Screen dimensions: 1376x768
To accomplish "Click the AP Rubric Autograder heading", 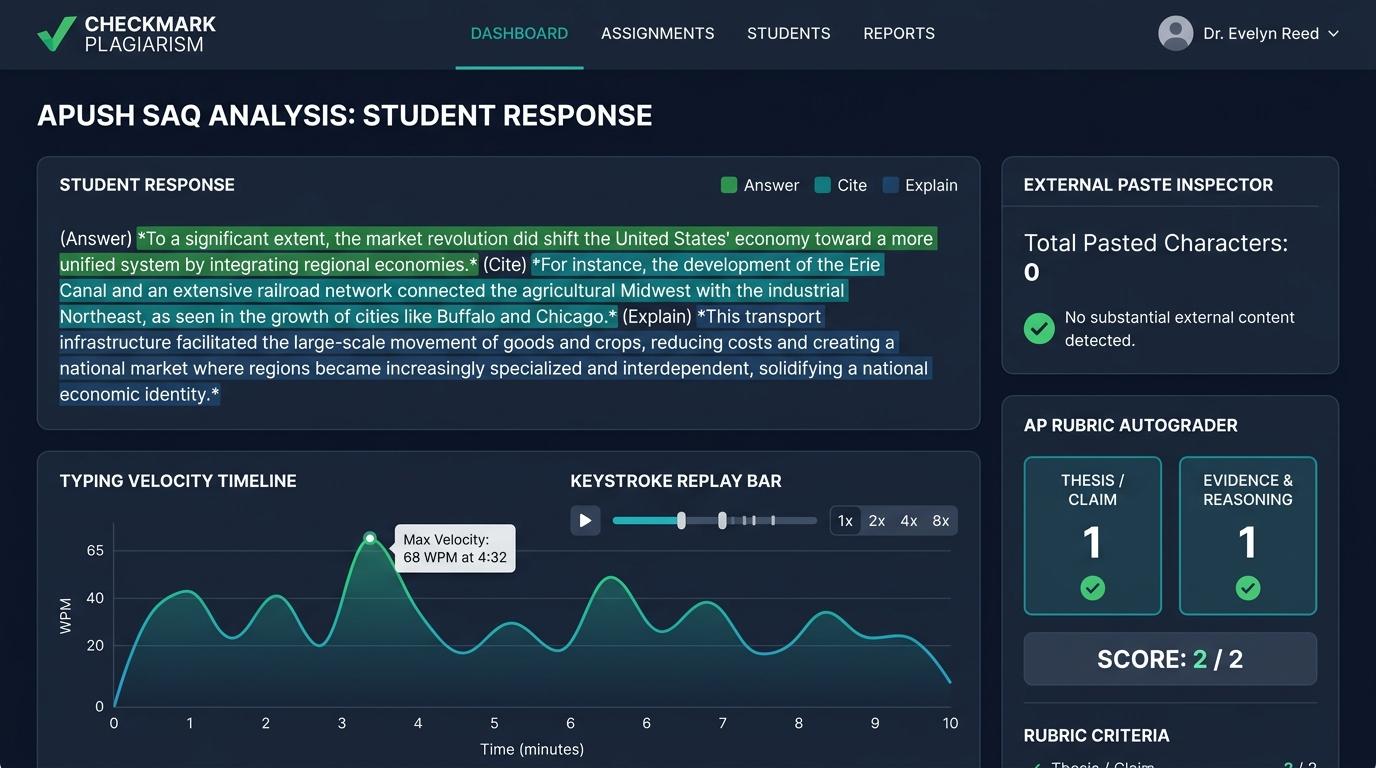I will pyautogui.click(x=1131, y=426).
